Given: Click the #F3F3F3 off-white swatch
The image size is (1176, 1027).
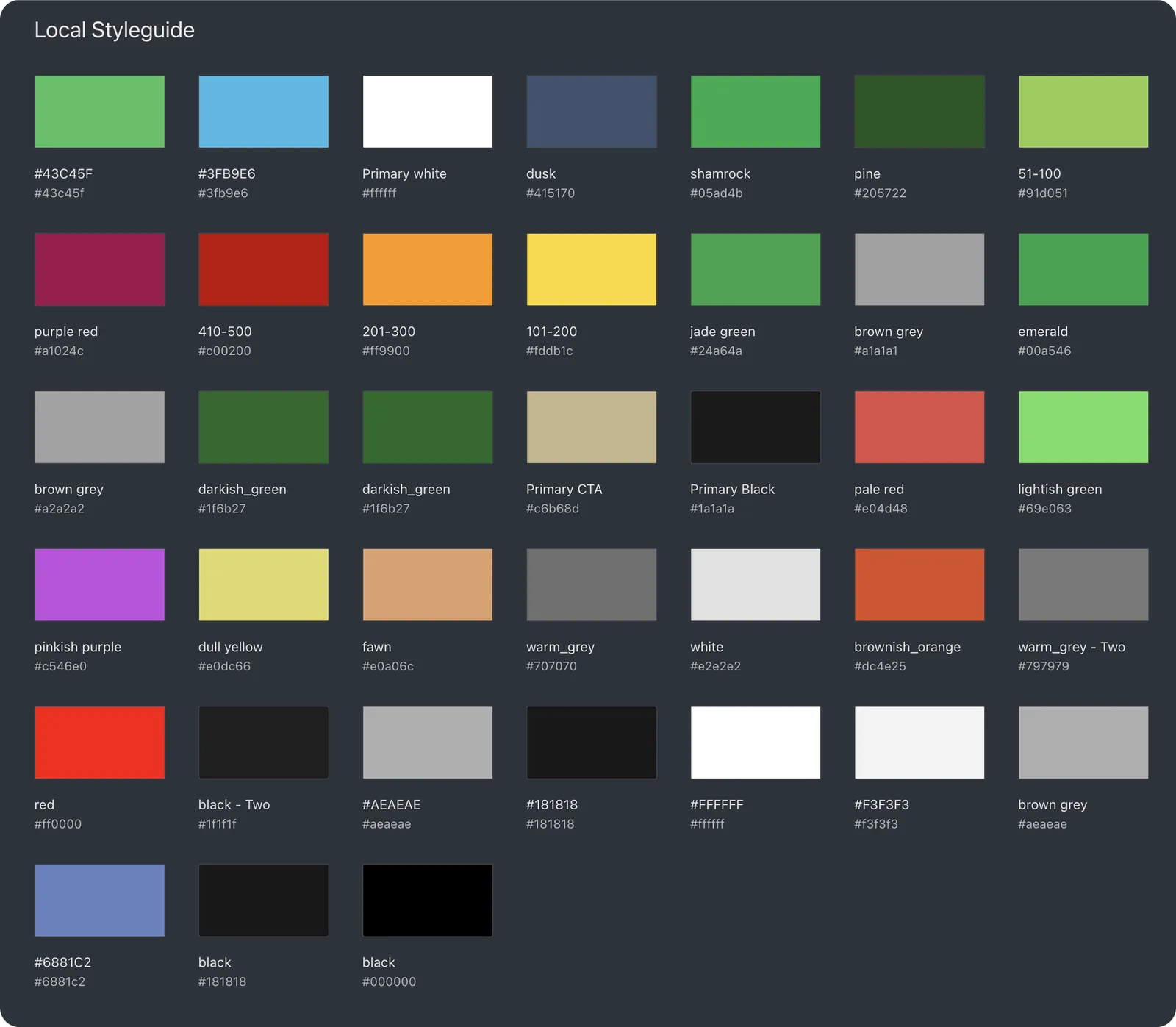Looking at the screenshot, I should click(x=919, y=742).
